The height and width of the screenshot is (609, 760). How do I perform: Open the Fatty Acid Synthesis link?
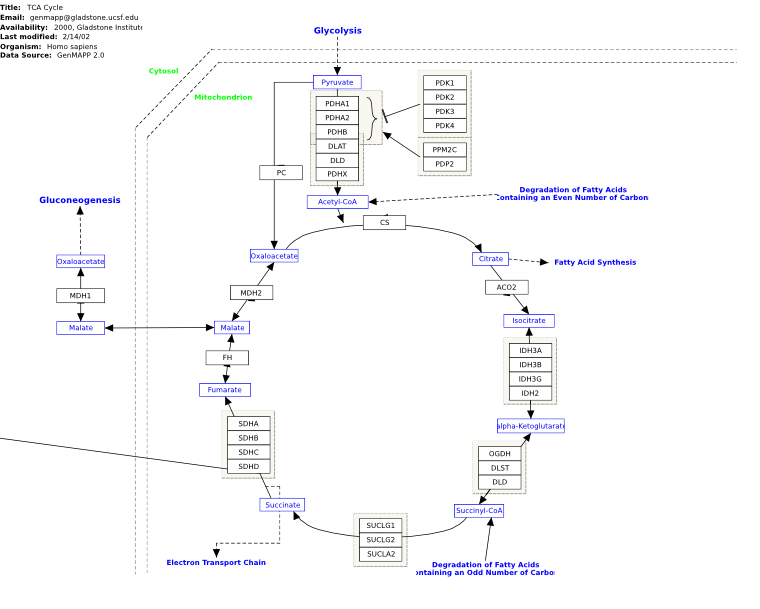[595, 262]
